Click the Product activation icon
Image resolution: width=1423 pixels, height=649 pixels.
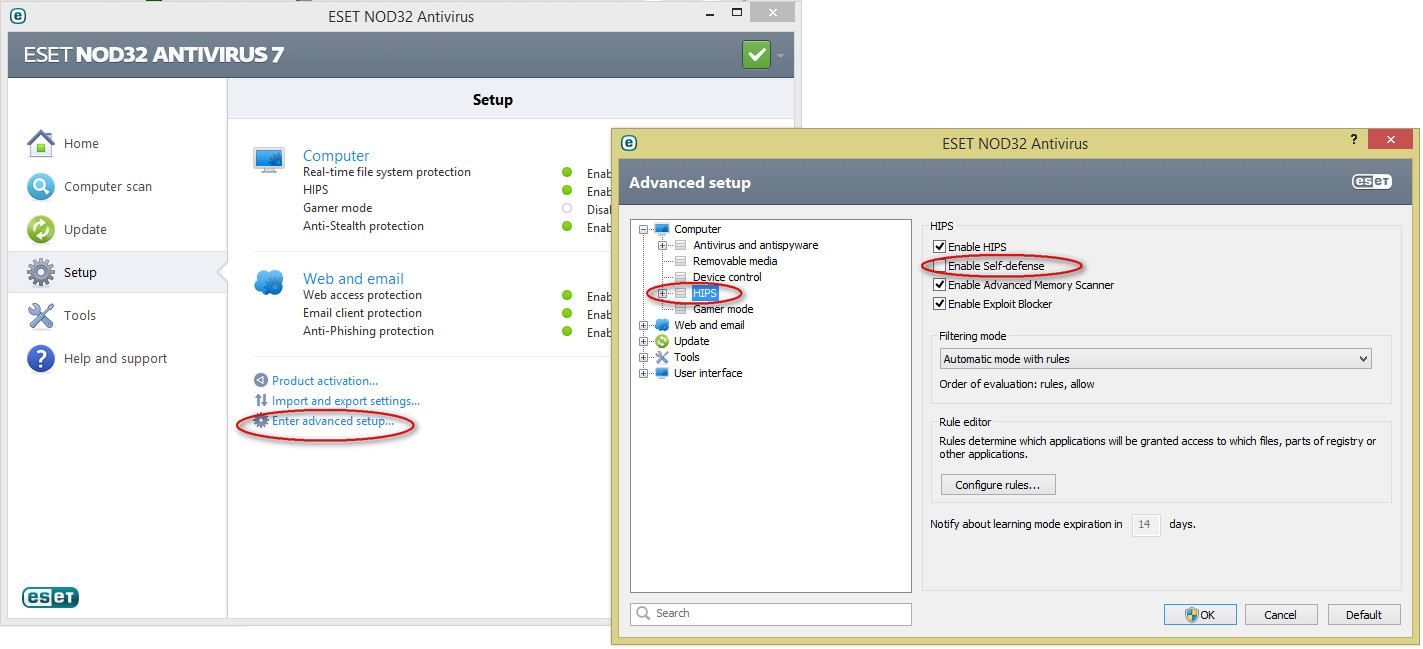tap(261, 381)
